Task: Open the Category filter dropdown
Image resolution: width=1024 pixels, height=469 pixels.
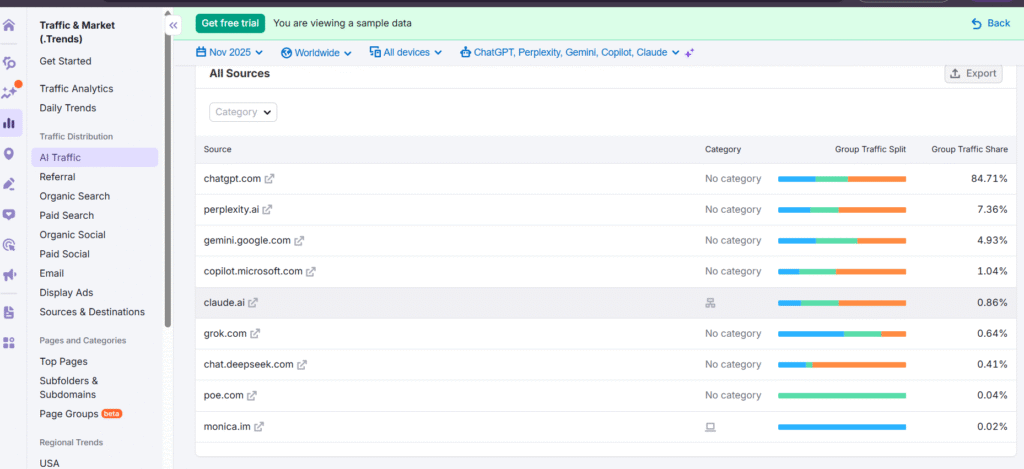Action: (x=243, y=112)
